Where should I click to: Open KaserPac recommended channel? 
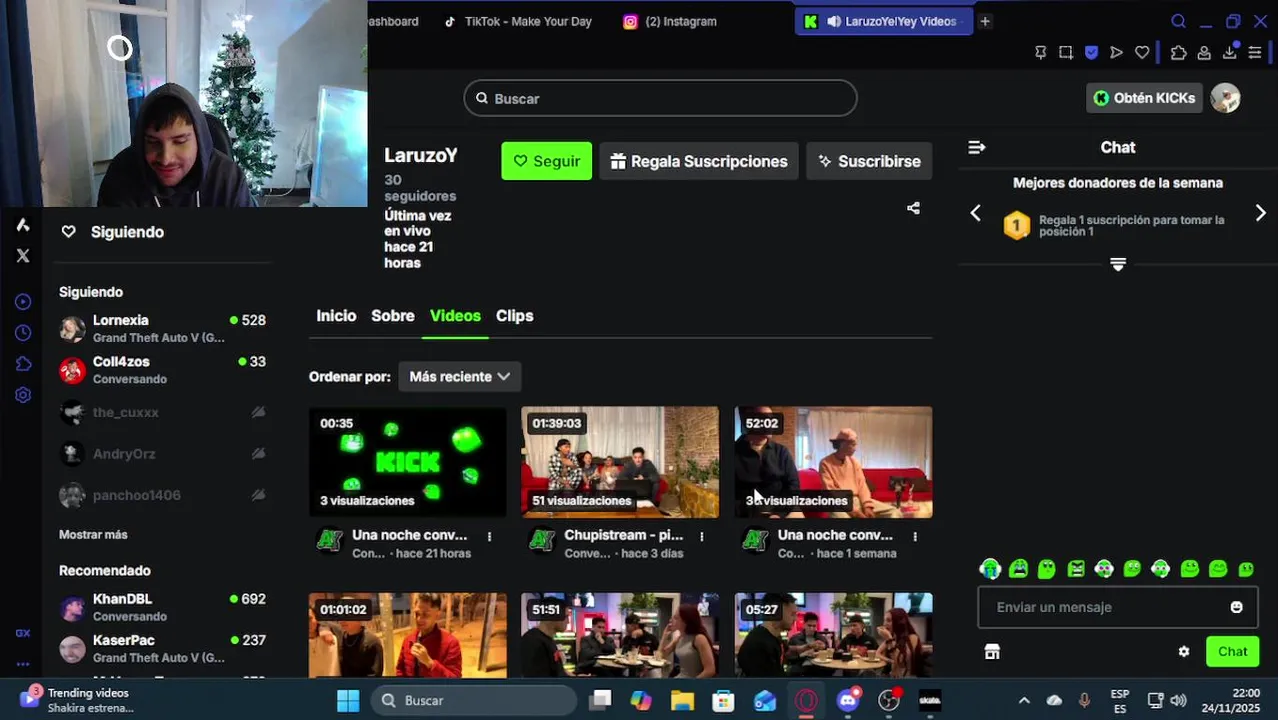coord(162,648)
